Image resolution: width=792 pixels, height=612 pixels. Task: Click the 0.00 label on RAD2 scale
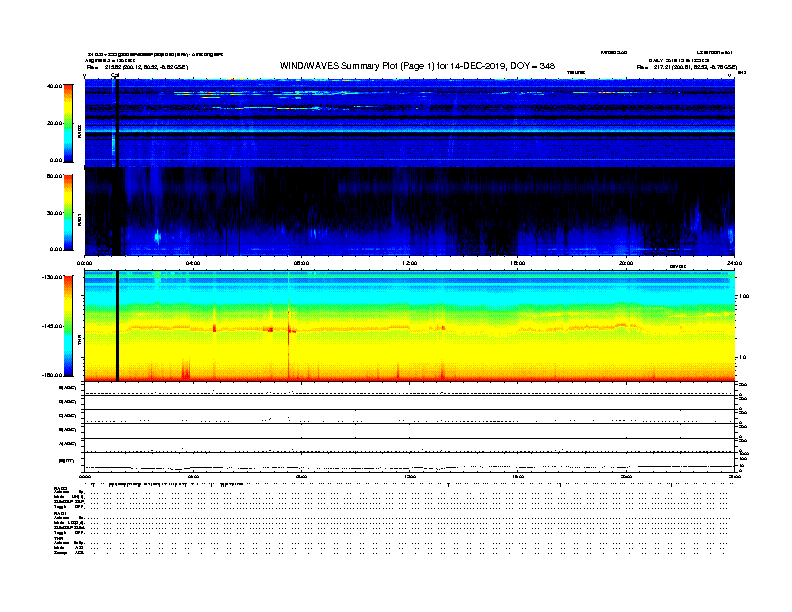[x=56, y=161]
